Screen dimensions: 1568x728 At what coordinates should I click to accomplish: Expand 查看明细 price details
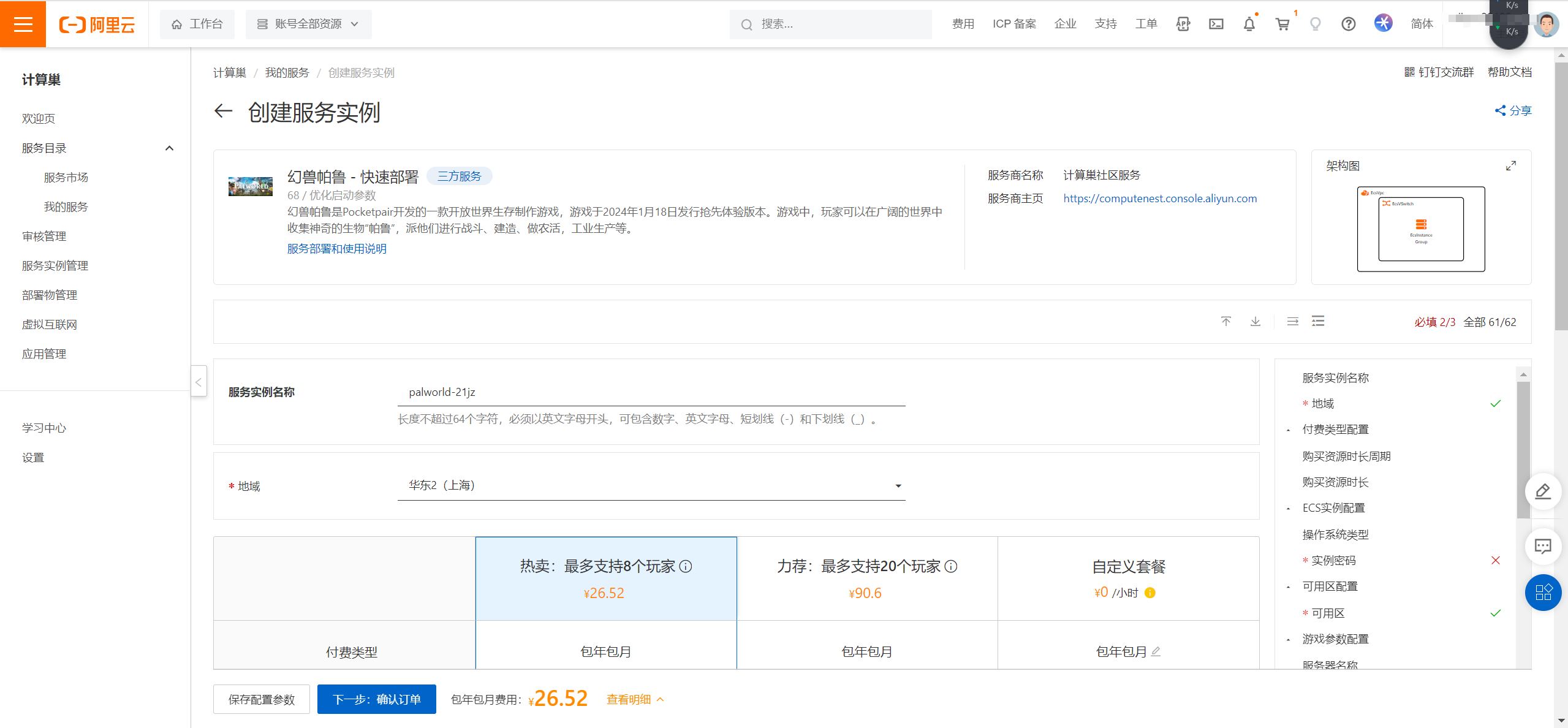635,699
